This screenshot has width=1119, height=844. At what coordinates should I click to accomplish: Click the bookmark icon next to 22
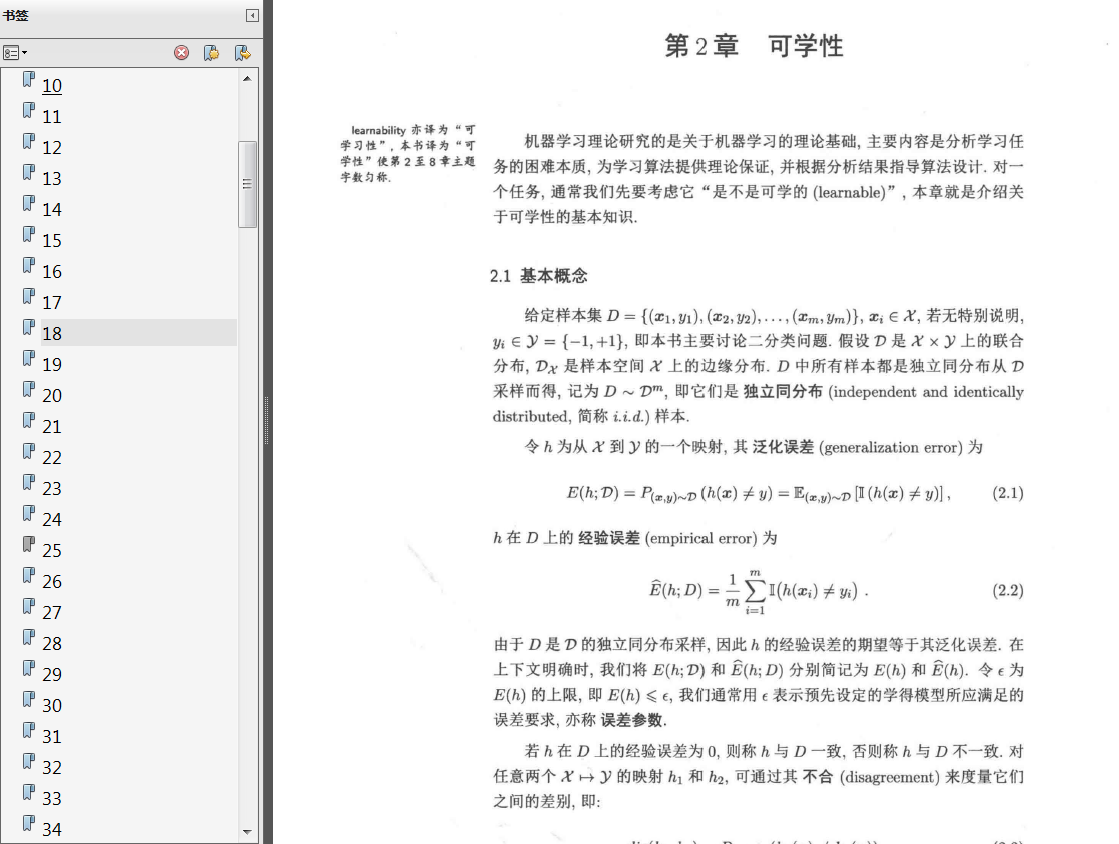tap(29, 451)
